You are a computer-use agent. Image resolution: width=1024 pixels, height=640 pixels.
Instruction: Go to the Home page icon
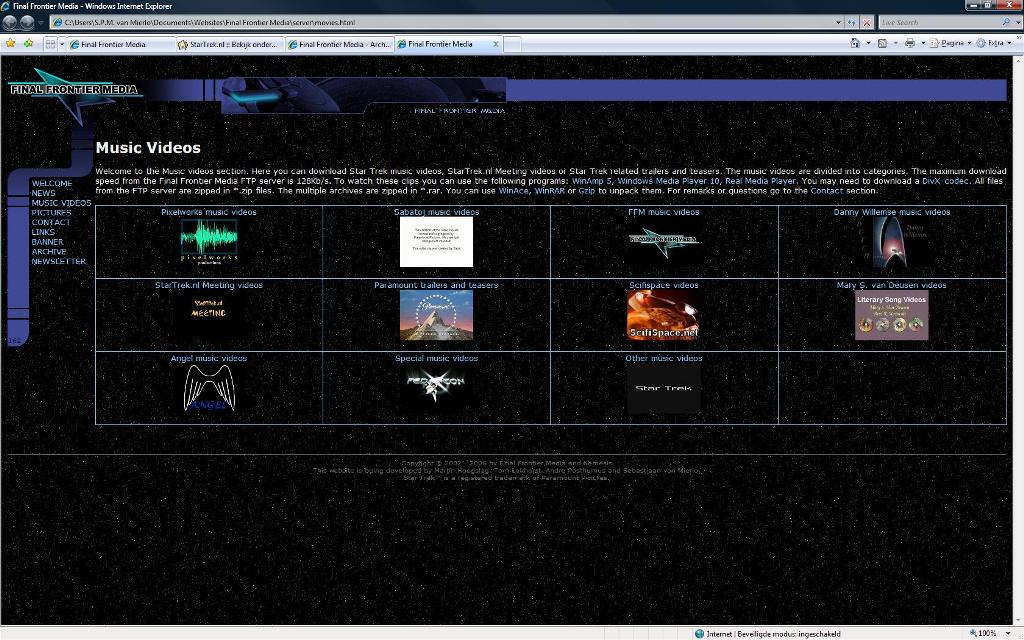(x=855, y=44)
